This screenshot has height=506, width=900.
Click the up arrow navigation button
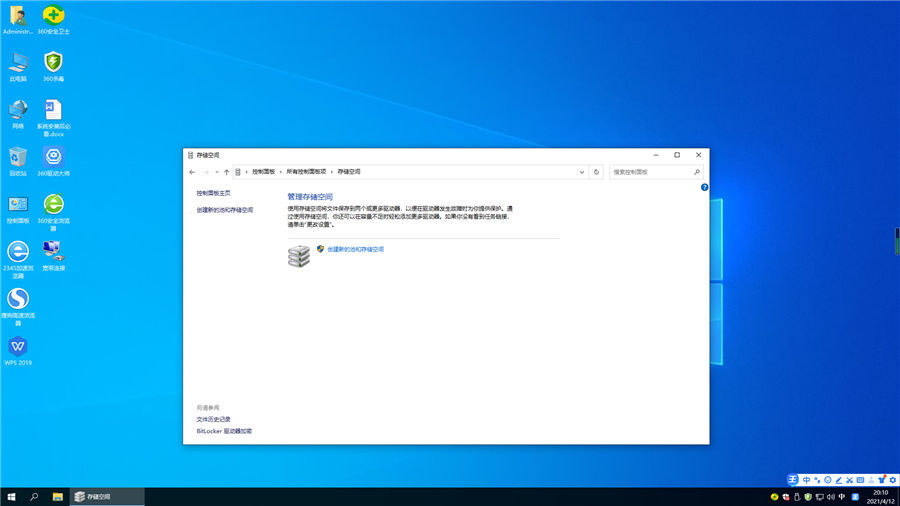227,172
